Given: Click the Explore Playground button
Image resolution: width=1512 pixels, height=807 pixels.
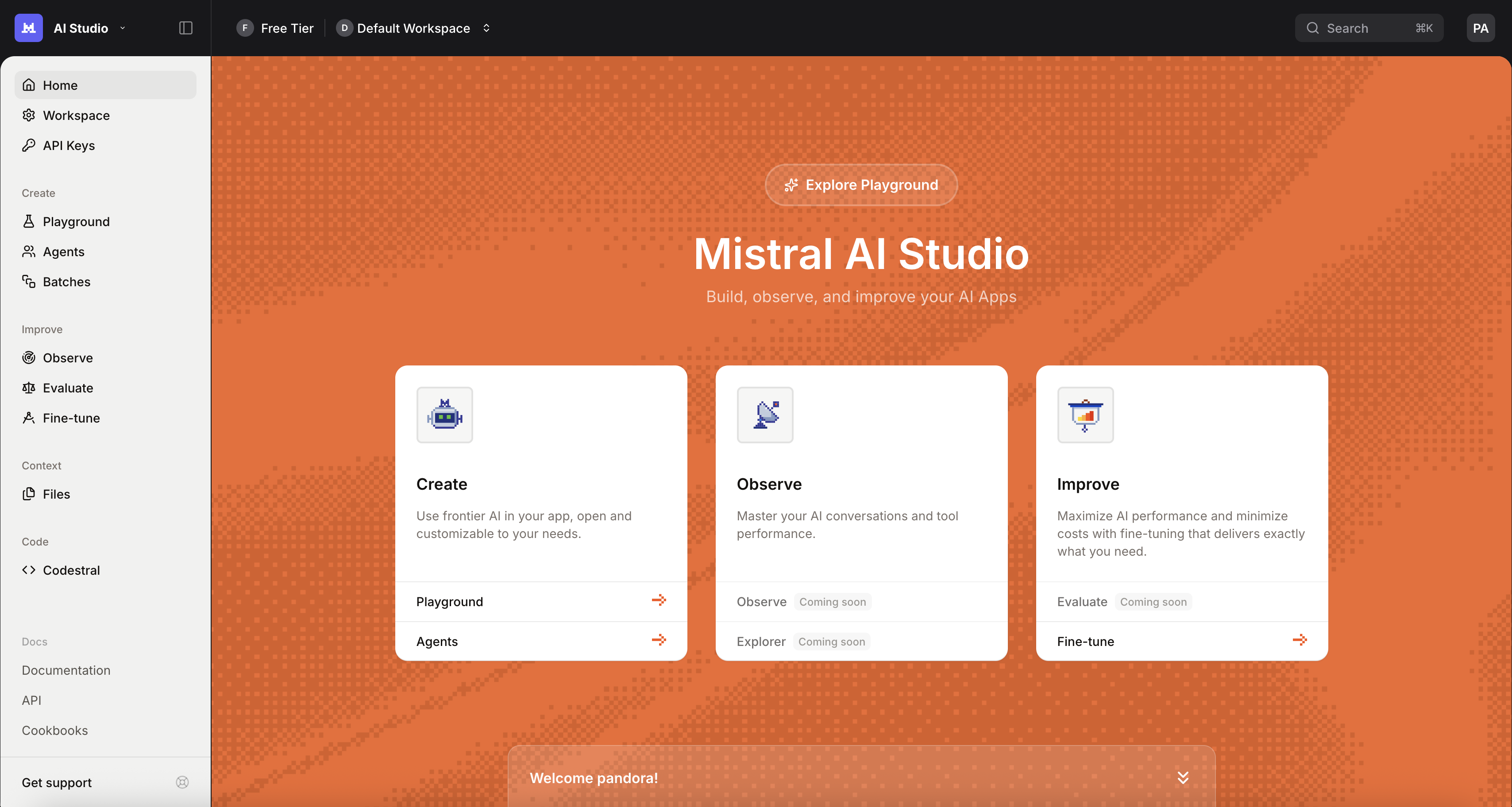Looking at the screenshot, I should click(861, 185).
